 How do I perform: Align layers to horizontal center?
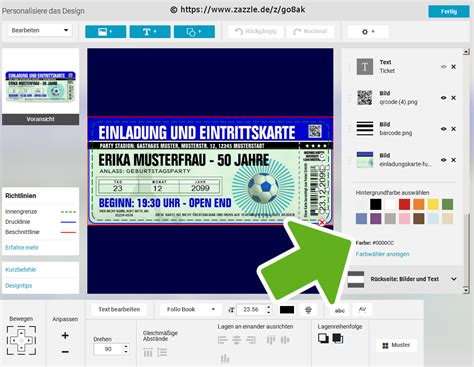tap(236, 340)
